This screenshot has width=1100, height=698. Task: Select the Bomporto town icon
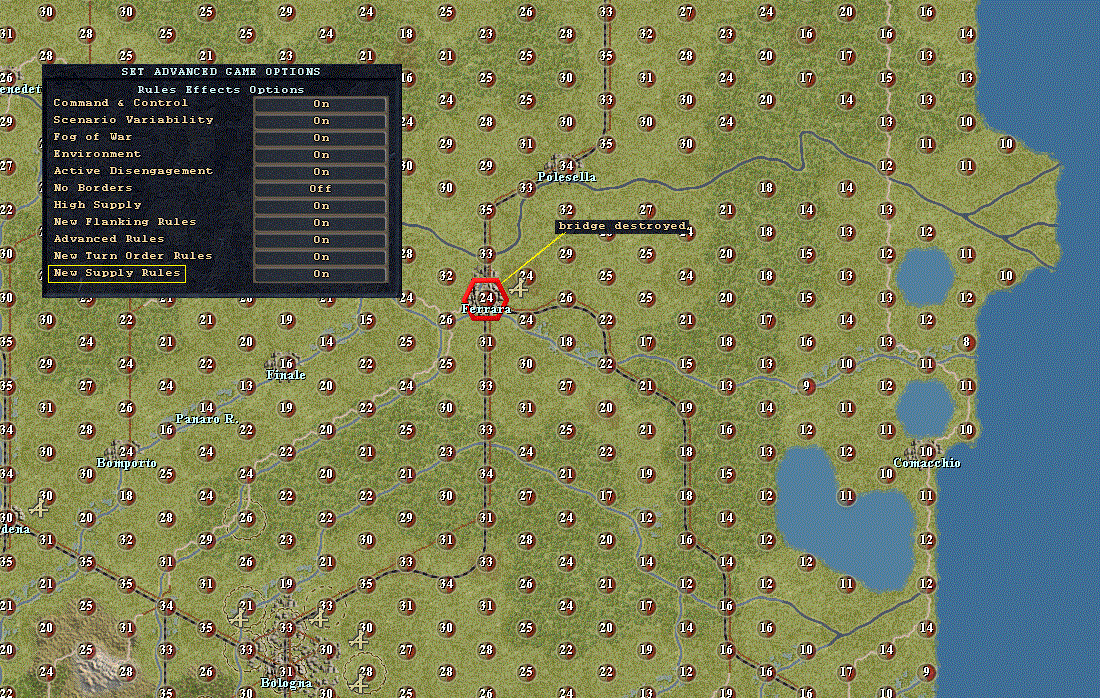tap(125, 450)
